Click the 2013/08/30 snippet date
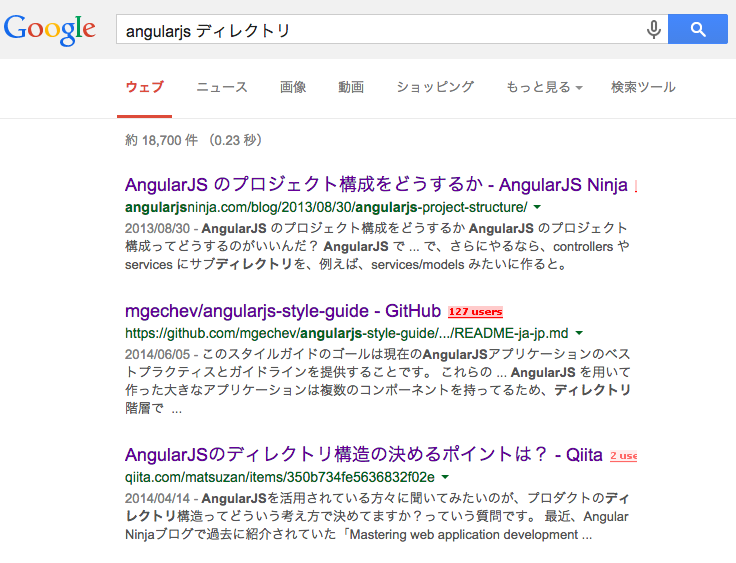Image resolution: width=736 pixels, height=563 pixels. pyautogui.click(x=157, y=228)
